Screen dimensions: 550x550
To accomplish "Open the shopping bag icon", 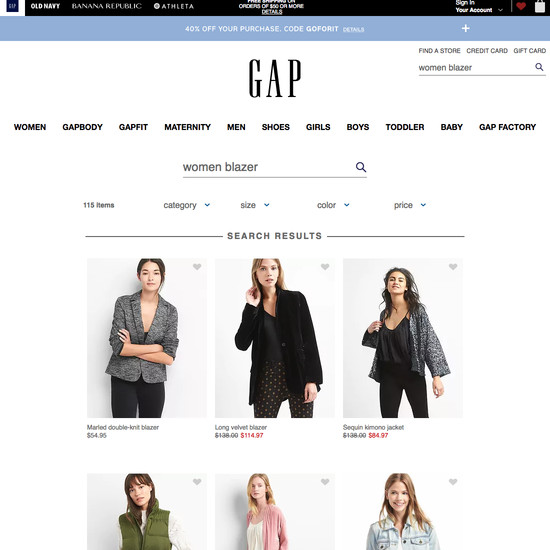I will tap(540, 6).
